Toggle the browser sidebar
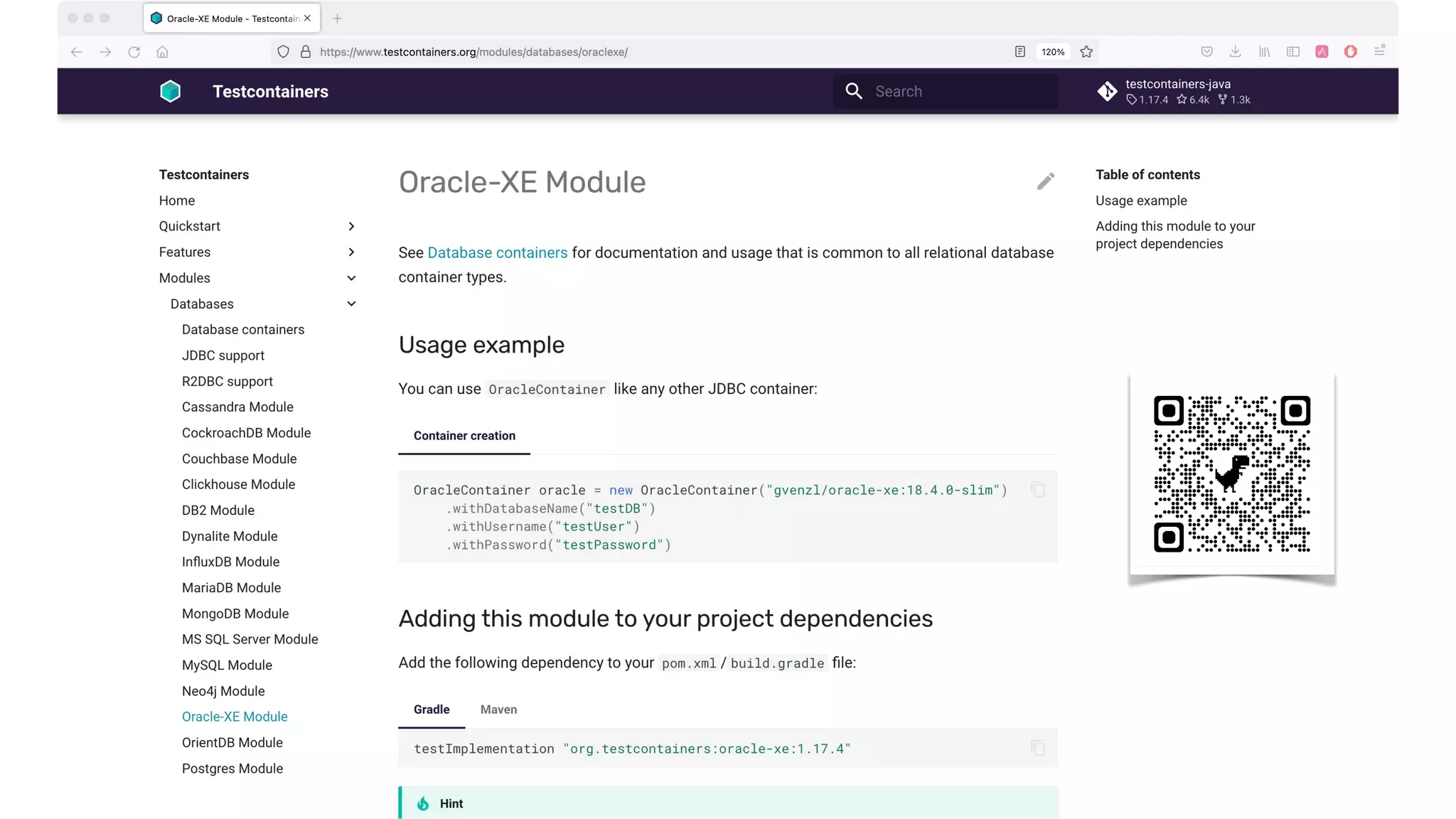Image resolution: width=1456 pixels, height=819 pixels. click(x=1293, y=51)
